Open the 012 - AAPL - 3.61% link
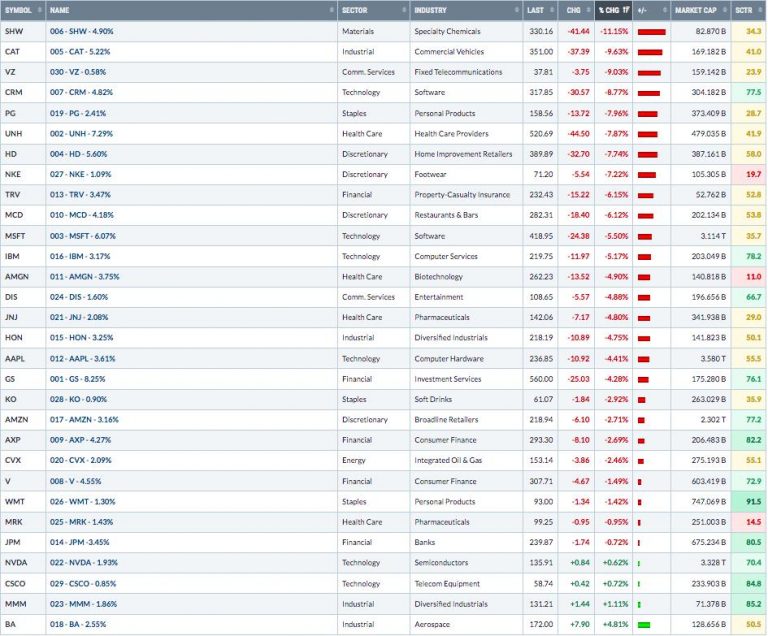Image resolution: width=768 pixels, height=636 pixels. point(83,359)
